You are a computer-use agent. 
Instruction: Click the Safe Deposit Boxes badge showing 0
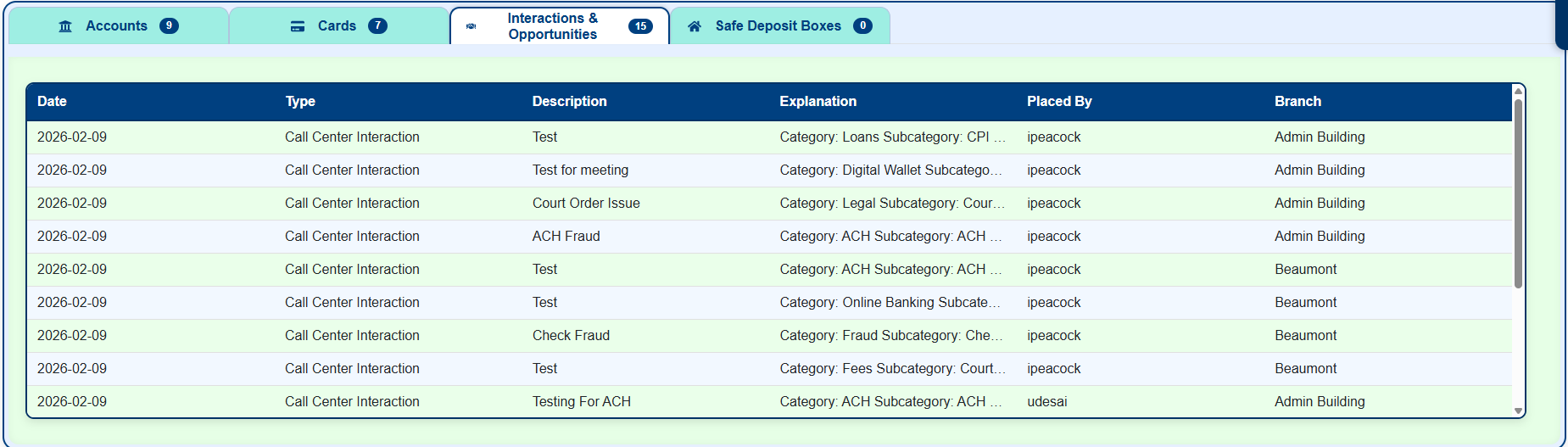click(863, 26)
